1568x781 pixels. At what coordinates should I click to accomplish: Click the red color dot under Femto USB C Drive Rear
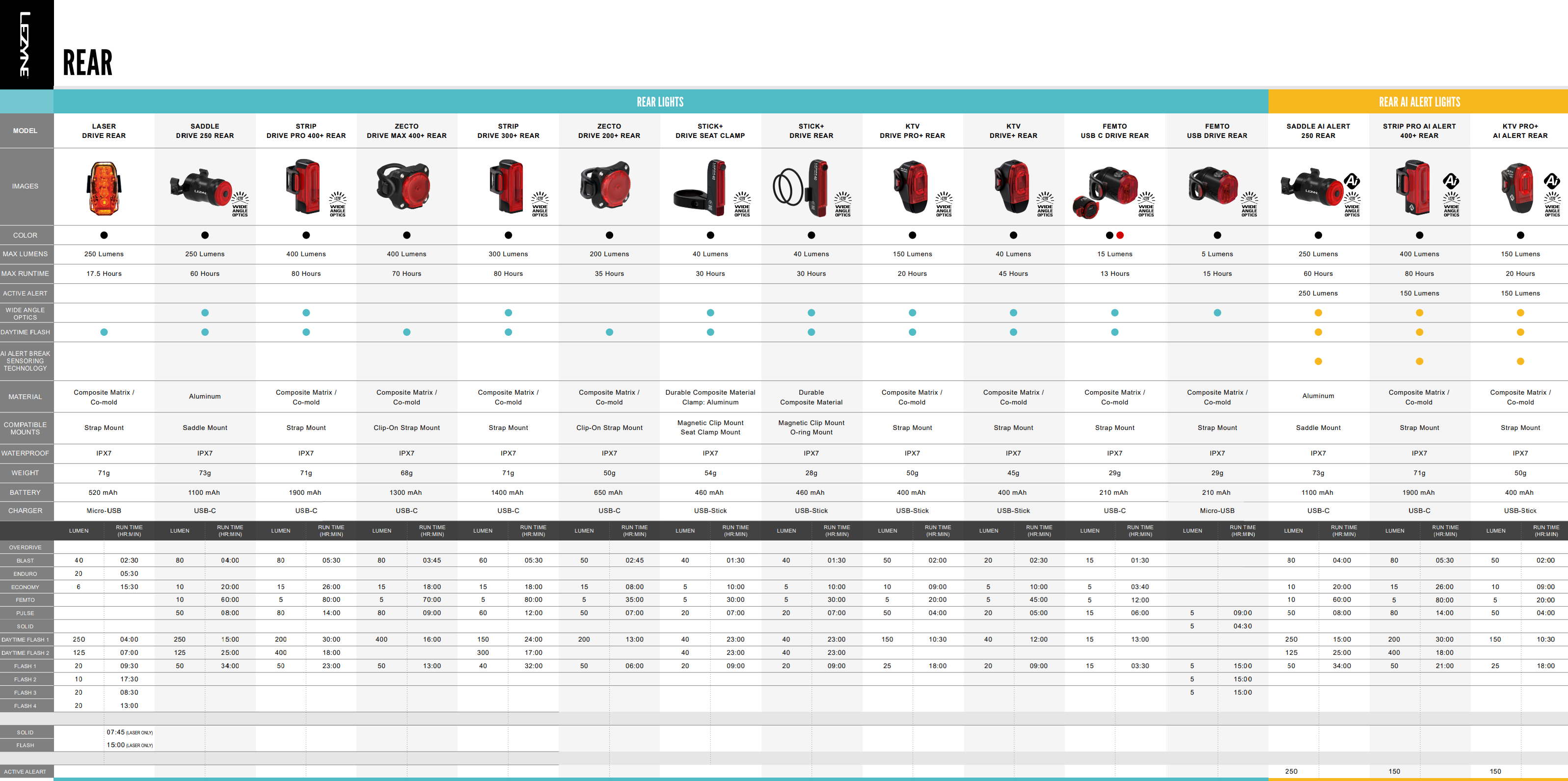point(1120,235)
